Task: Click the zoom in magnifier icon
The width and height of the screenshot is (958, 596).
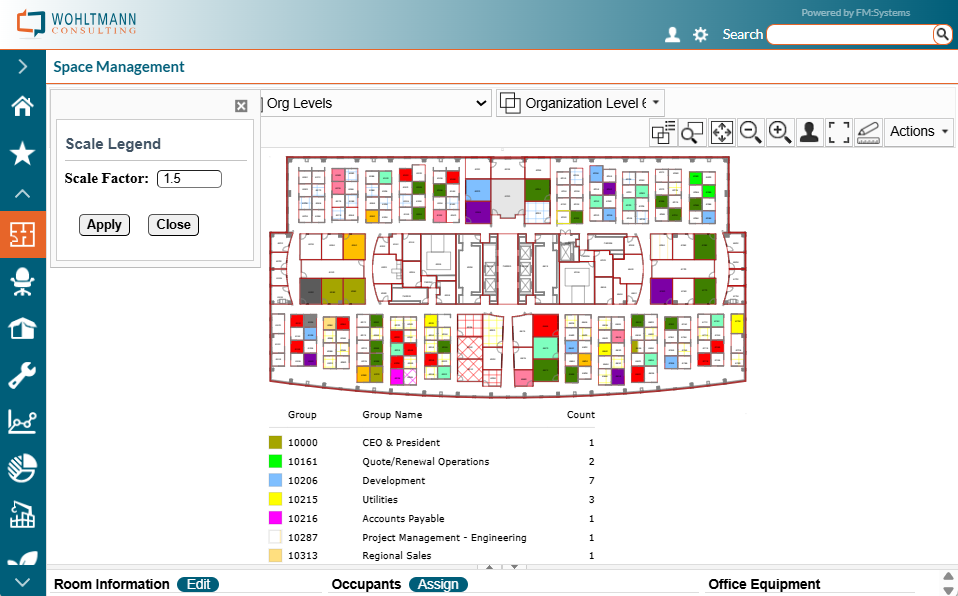Action: coord(780,132)
